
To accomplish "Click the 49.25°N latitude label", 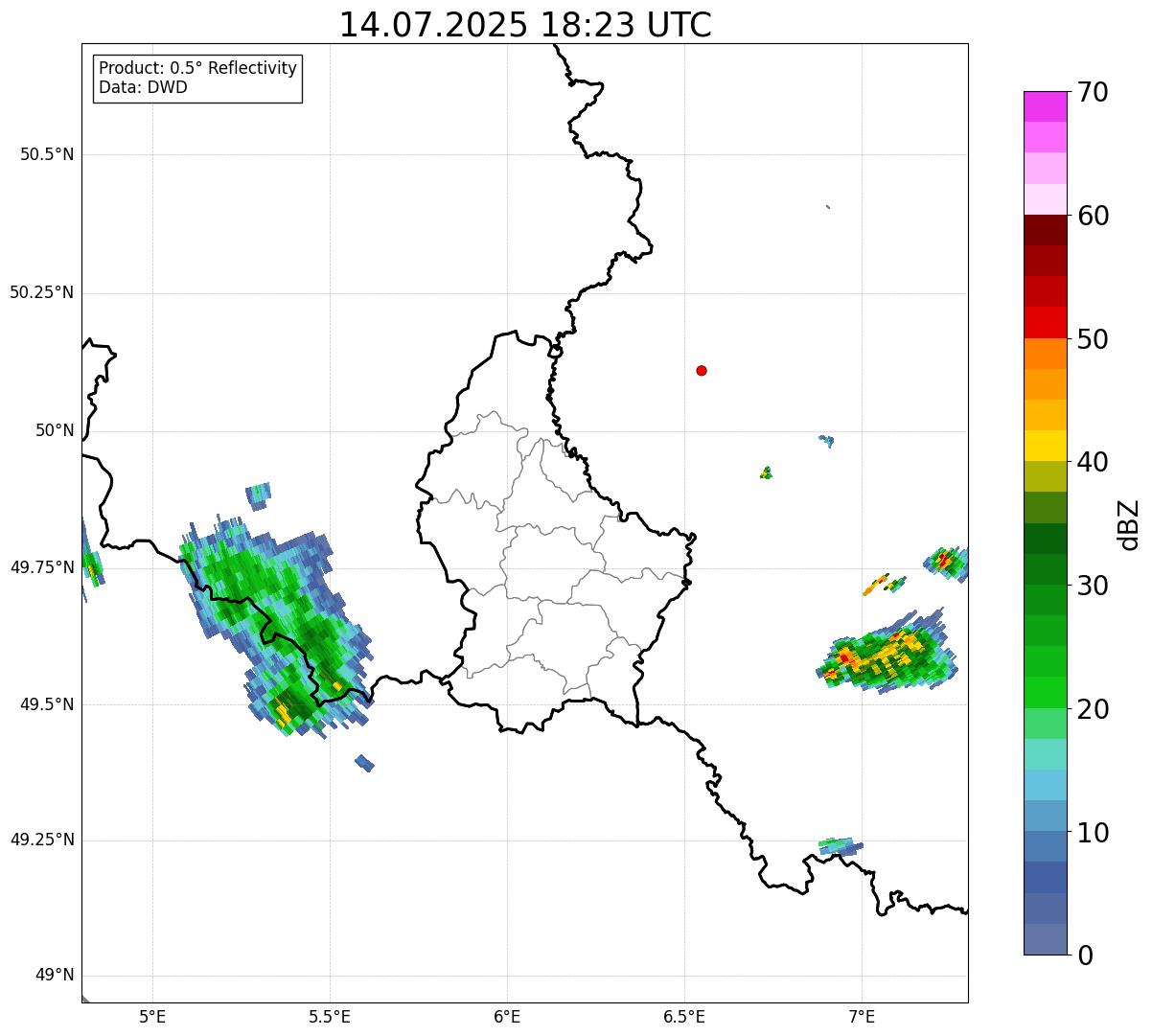I will click(42, 840).
